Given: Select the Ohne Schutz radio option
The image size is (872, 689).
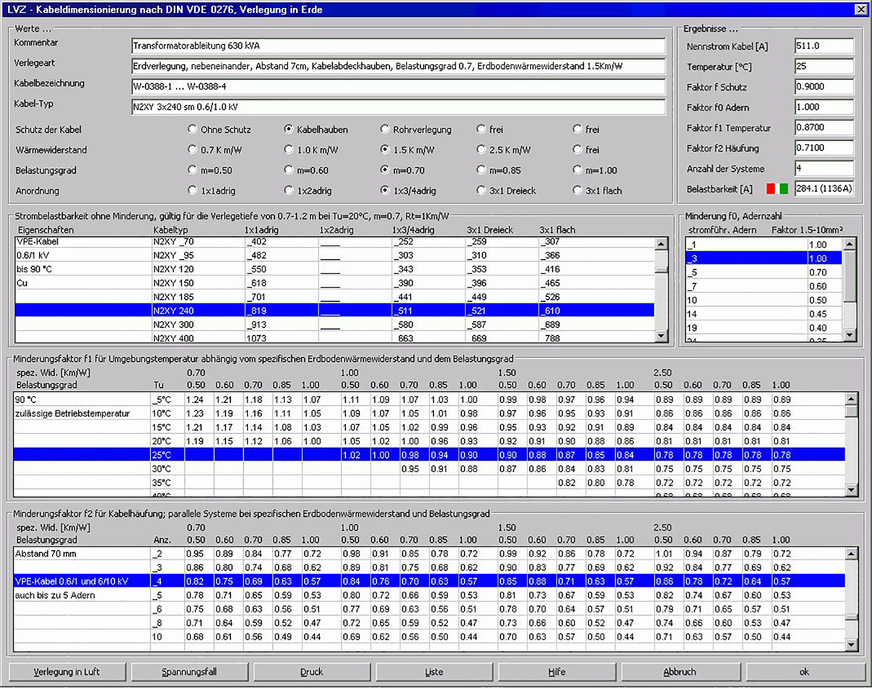Looking at the screenshot, I should [x=193, y=129].
